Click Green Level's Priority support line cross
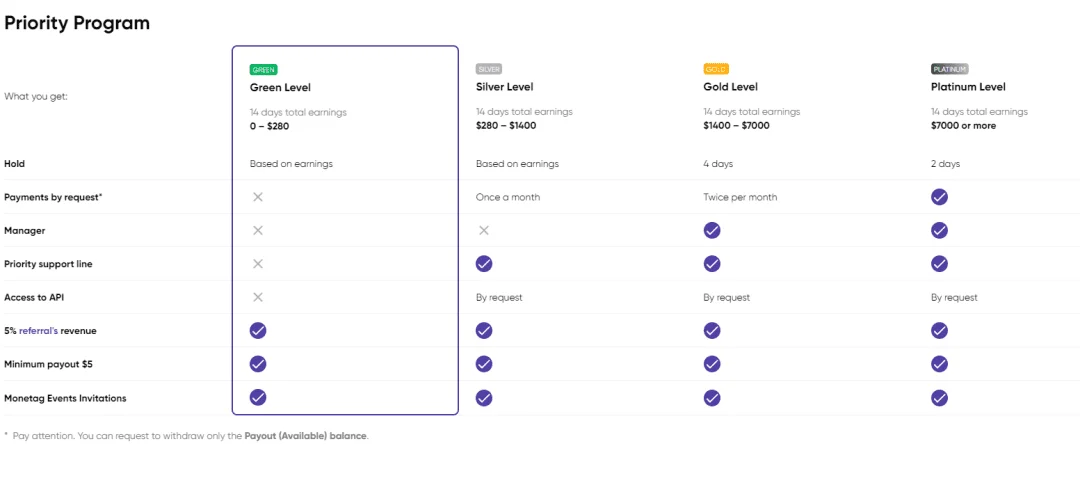Image resolution: width=1080 pixels, height=485 pixels. 258,264
